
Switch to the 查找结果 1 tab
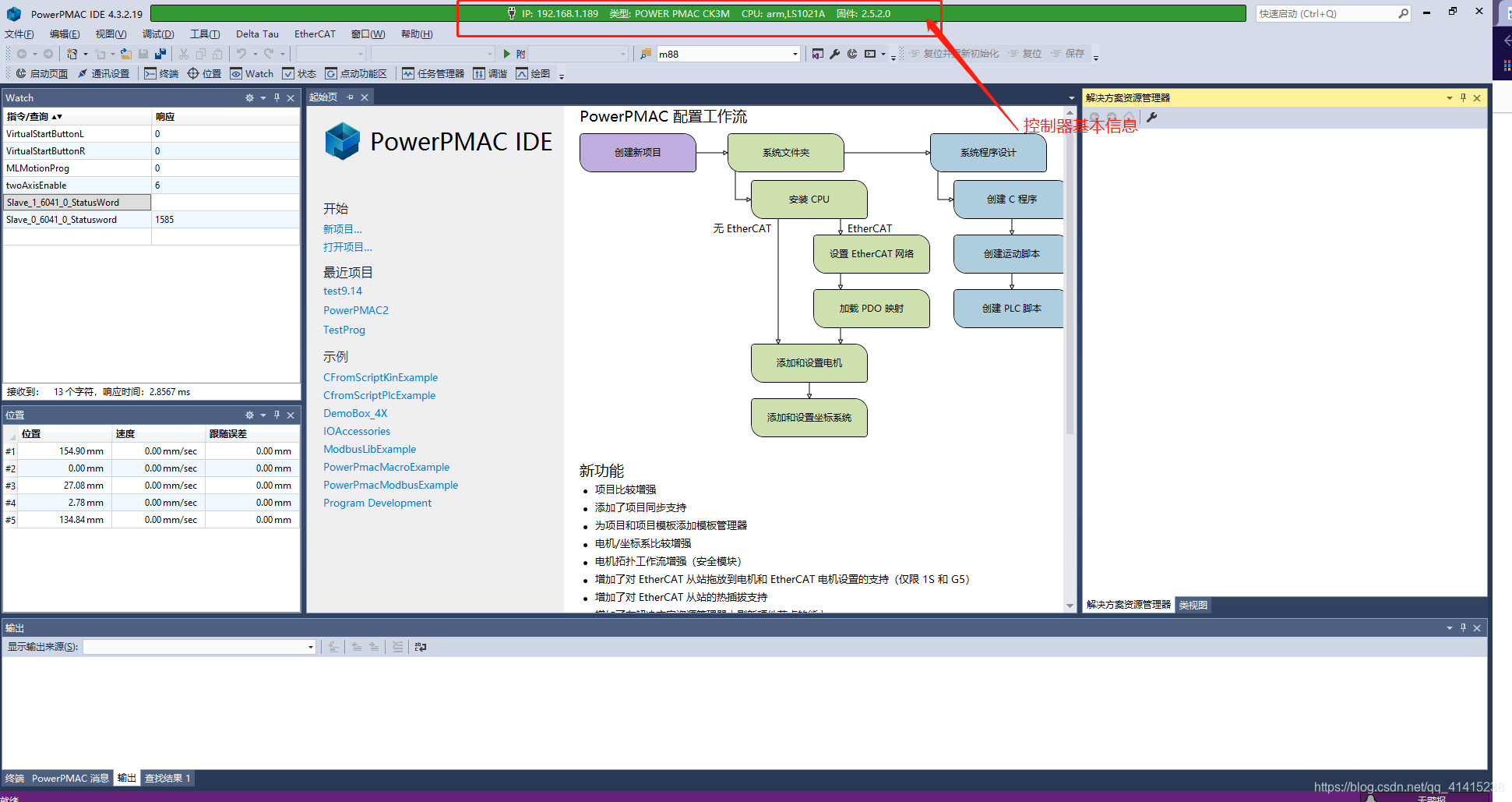coord(167,779)
